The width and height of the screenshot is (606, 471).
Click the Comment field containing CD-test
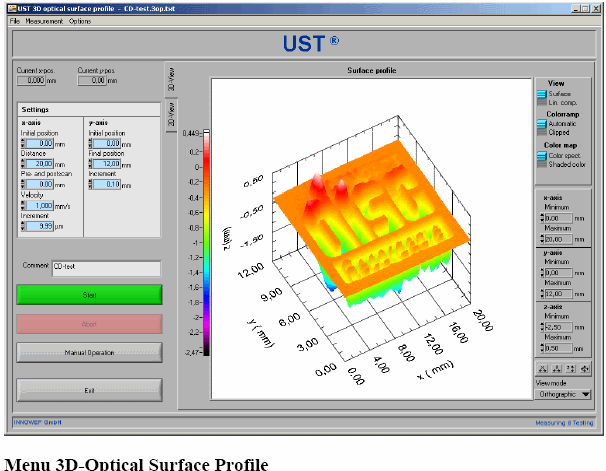click(106, 269)
